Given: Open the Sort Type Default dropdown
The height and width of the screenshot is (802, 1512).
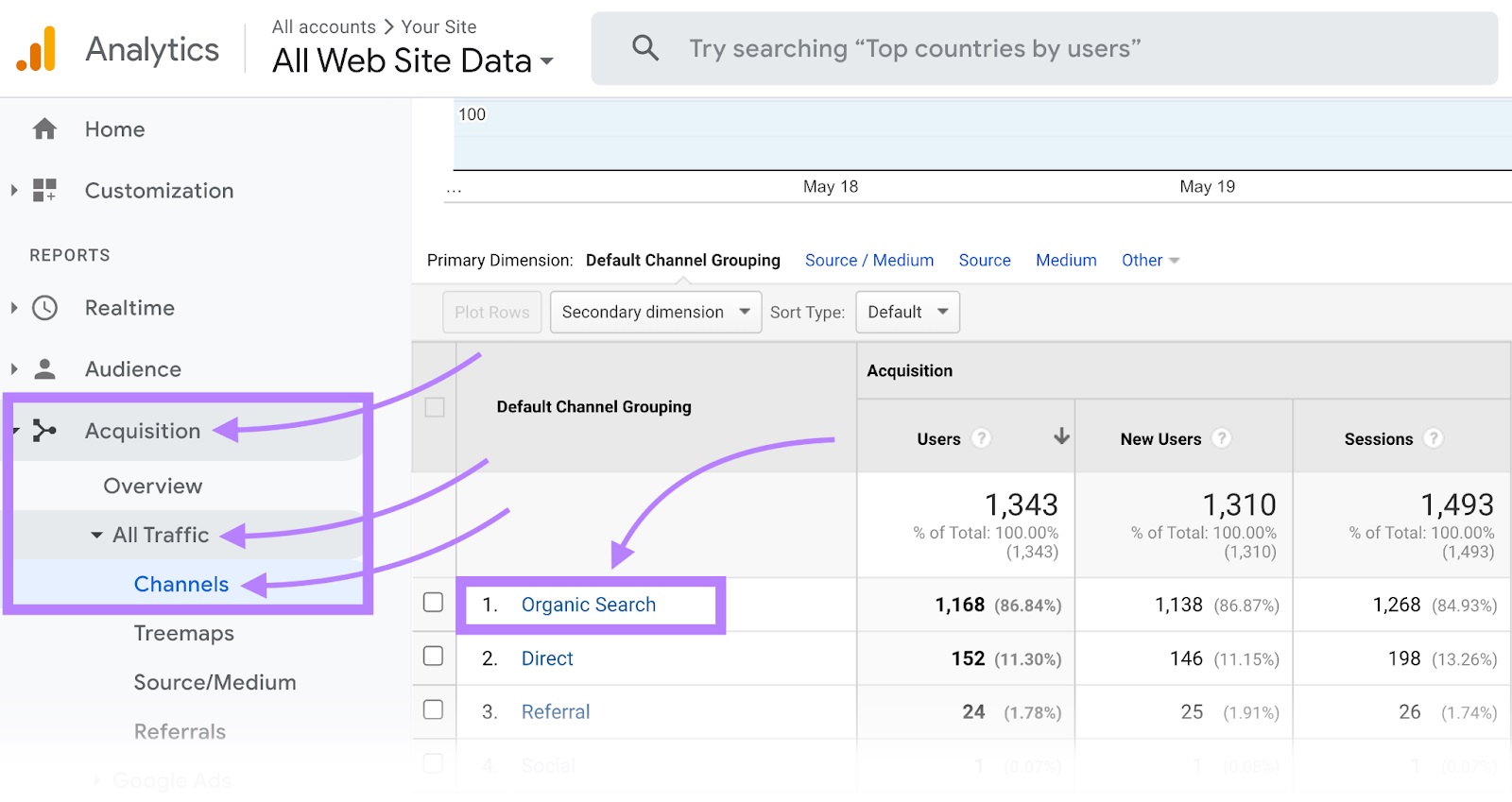Looking at the screenshot, I should coord(907,313).
